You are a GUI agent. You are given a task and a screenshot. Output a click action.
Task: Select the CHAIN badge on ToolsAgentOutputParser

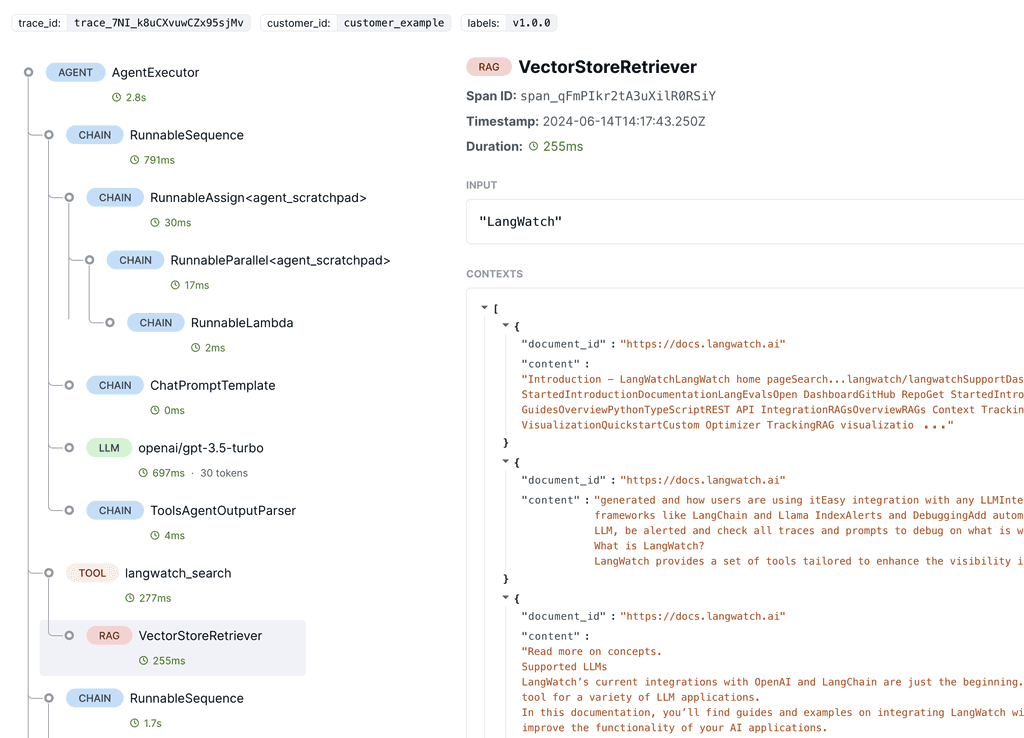tap(114, 510)
